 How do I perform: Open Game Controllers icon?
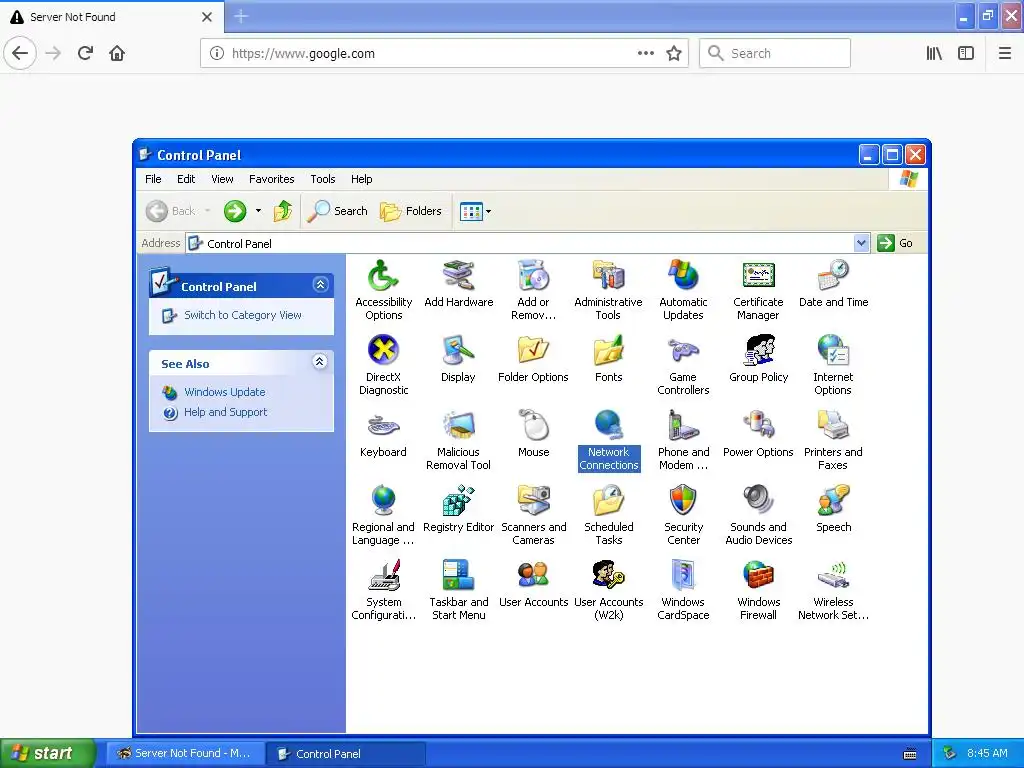pos(683,364)
